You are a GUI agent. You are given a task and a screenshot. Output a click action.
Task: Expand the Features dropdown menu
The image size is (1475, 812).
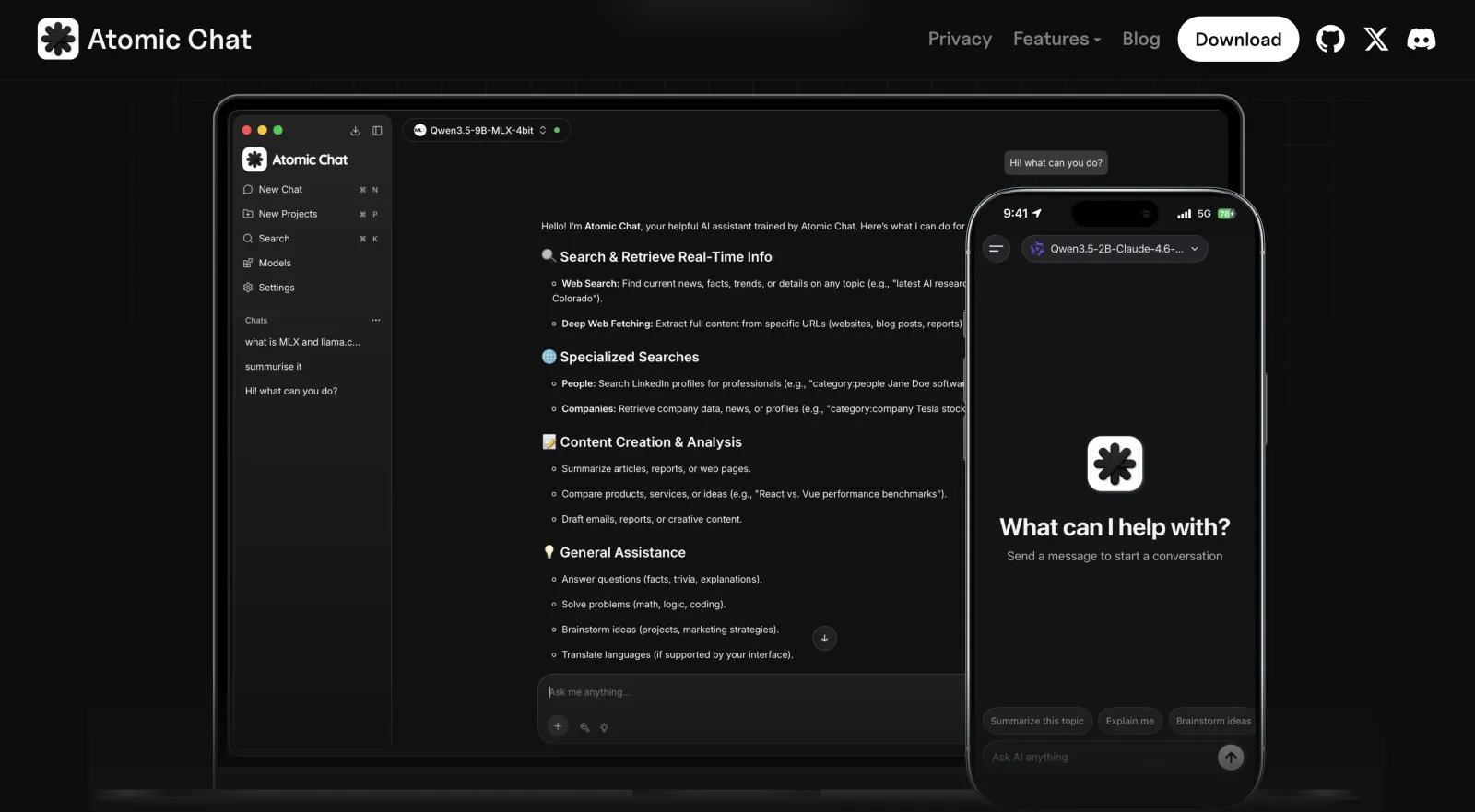1056,39
